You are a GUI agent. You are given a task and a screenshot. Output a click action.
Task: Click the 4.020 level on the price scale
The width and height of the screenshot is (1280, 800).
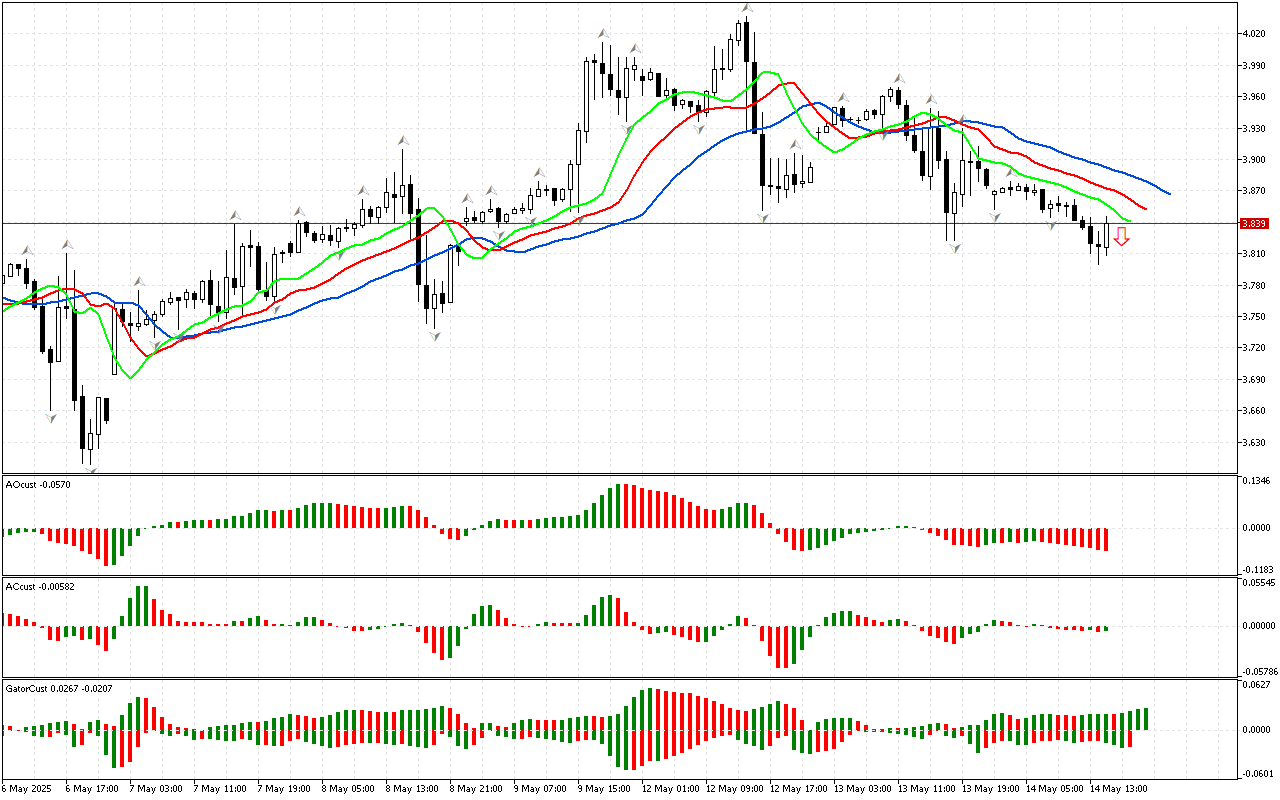[1252, 34]
